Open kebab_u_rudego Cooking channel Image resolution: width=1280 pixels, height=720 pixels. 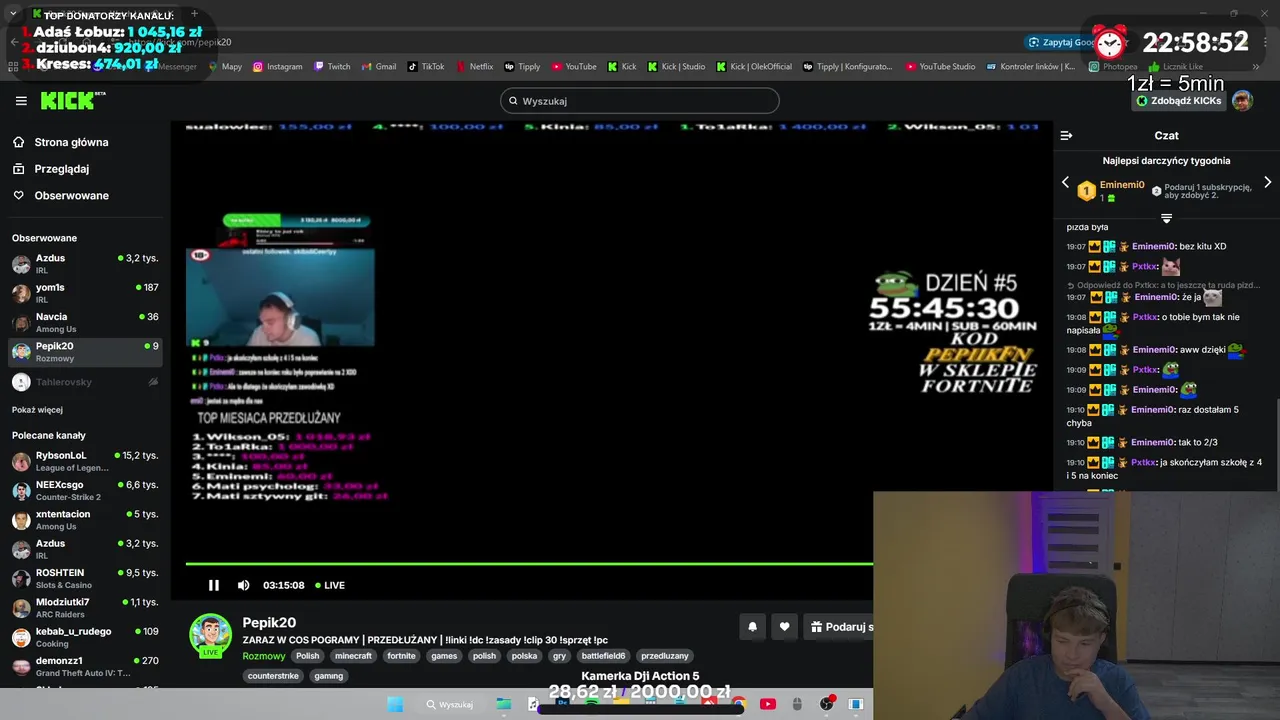click(85, 637)
